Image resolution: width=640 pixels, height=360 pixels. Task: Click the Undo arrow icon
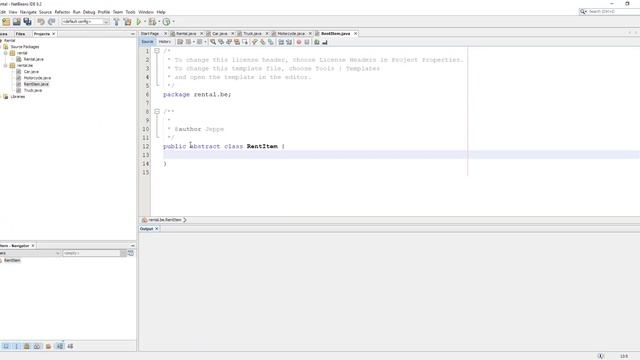pos(41,22)
